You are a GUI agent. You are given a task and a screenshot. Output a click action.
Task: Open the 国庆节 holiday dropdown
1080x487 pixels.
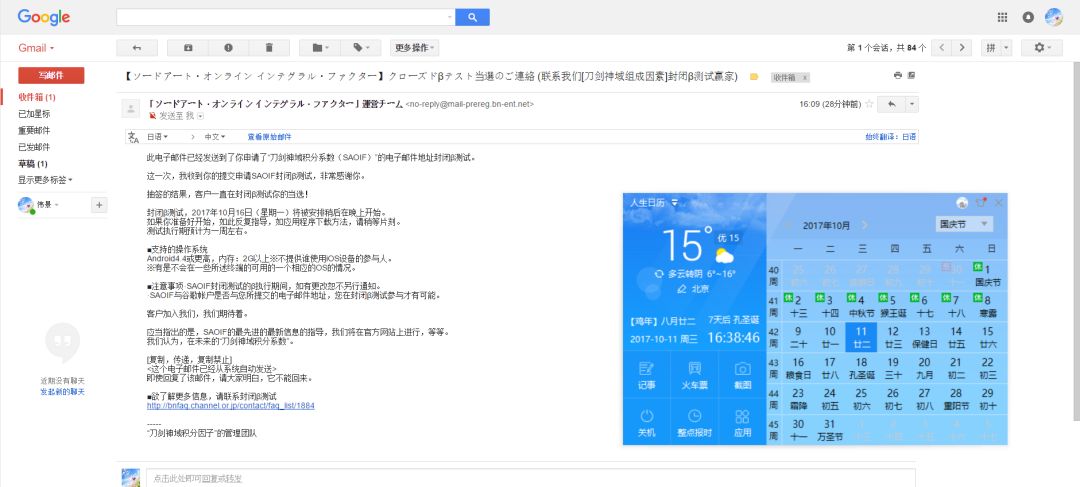tap(964, 224)
